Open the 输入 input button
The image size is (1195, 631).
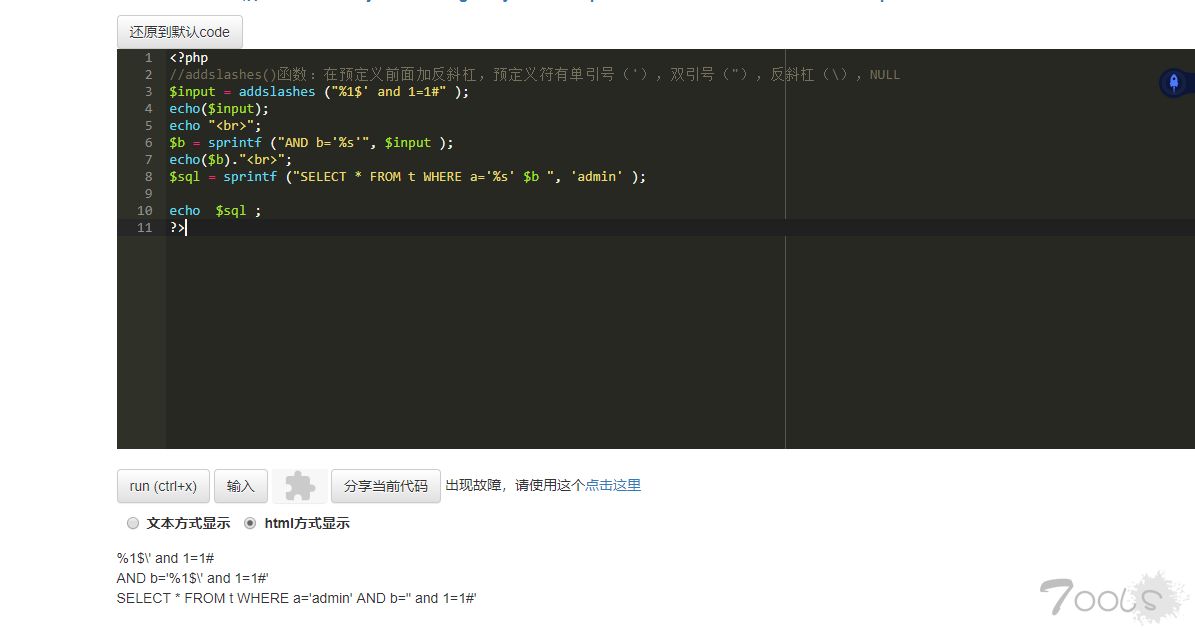pos(240,486)
